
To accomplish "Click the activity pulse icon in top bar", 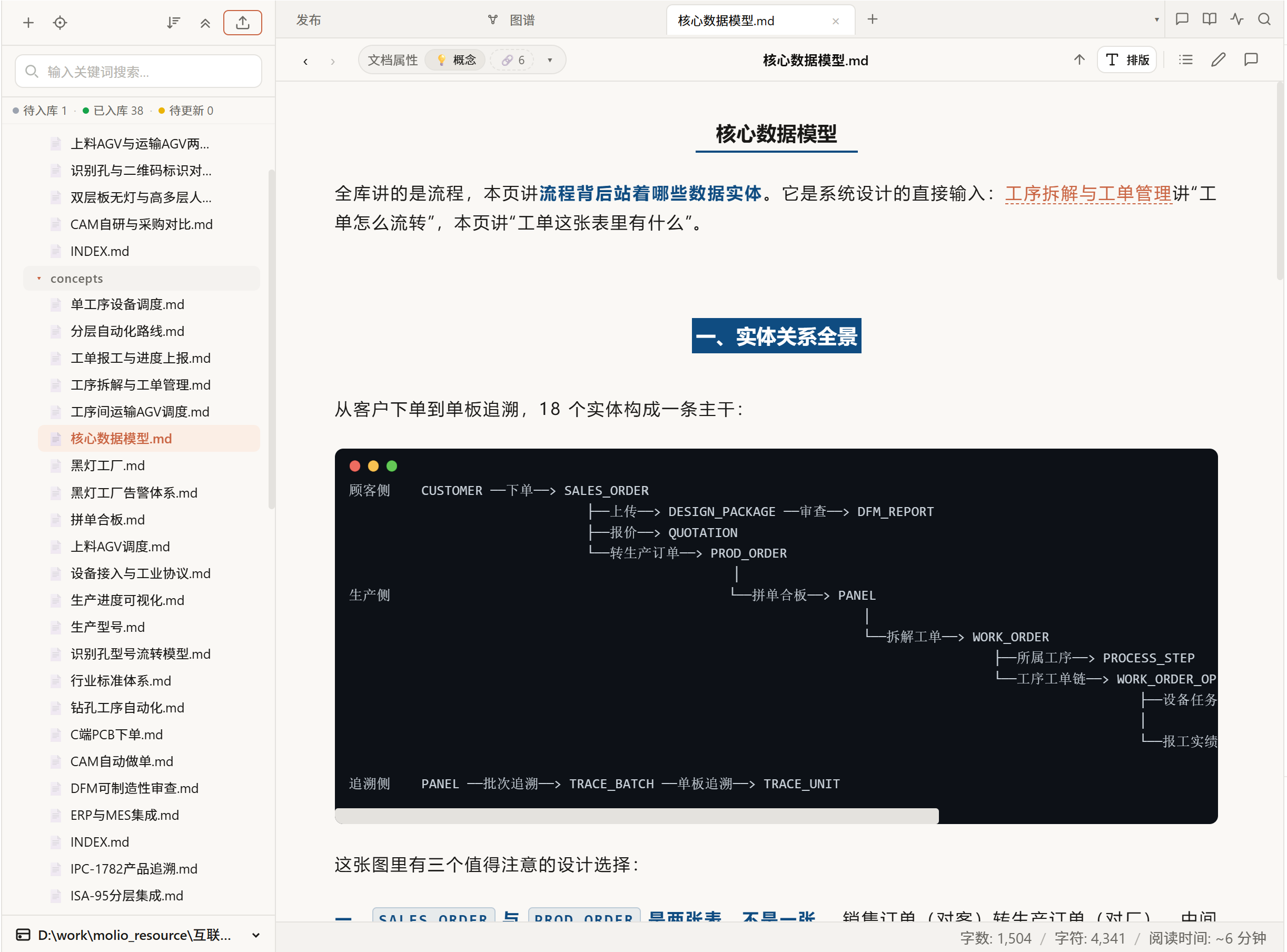I will (1237, 19).
